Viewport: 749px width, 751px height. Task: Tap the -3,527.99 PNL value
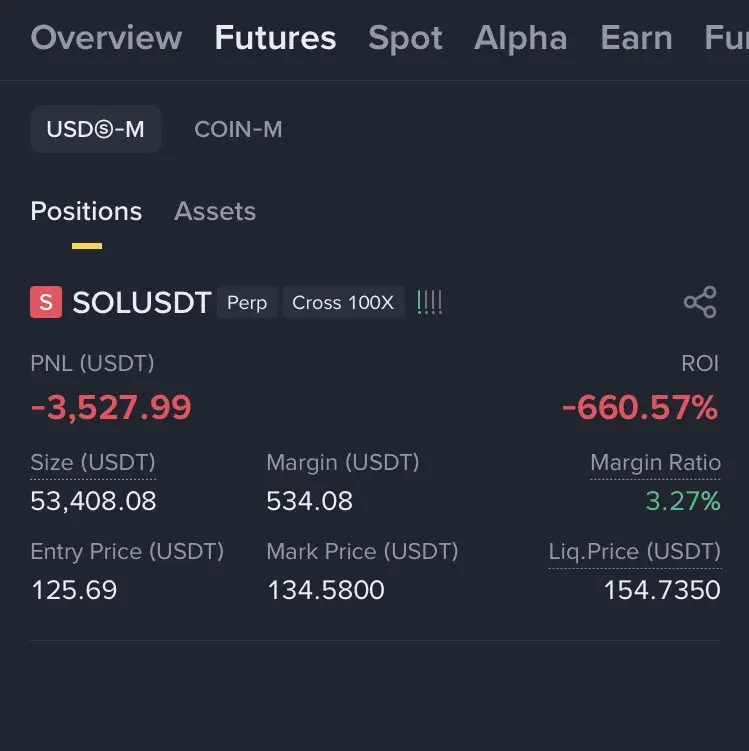(111, 407)
